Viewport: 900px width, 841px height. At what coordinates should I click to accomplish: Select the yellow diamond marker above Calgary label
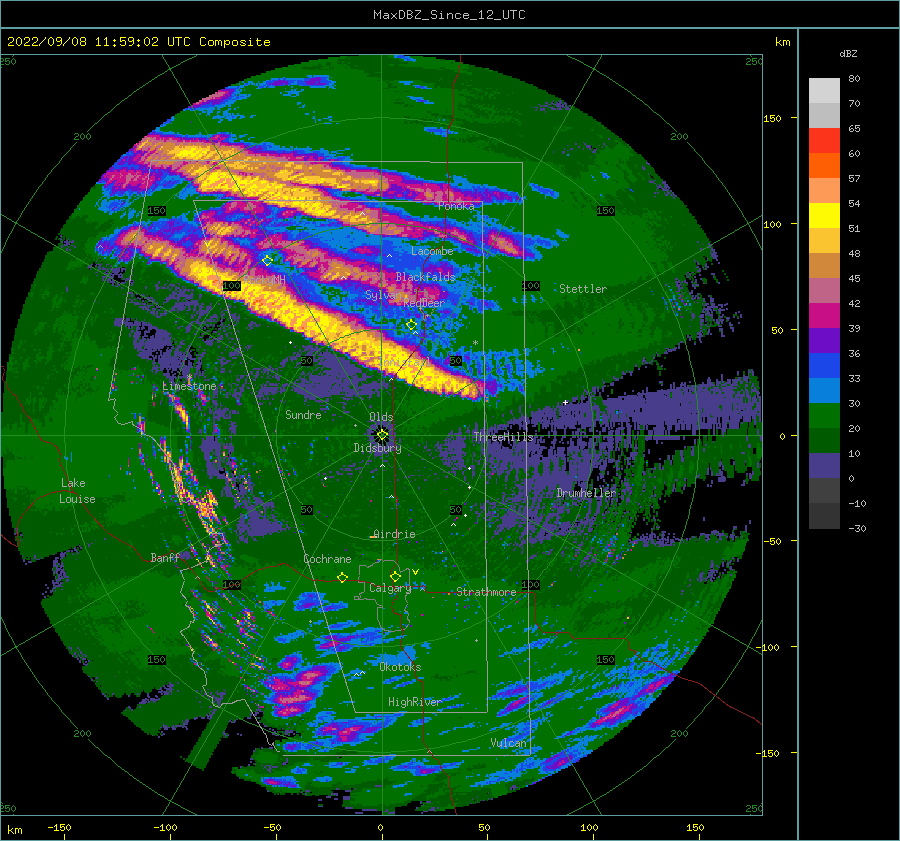pos(395,576)
